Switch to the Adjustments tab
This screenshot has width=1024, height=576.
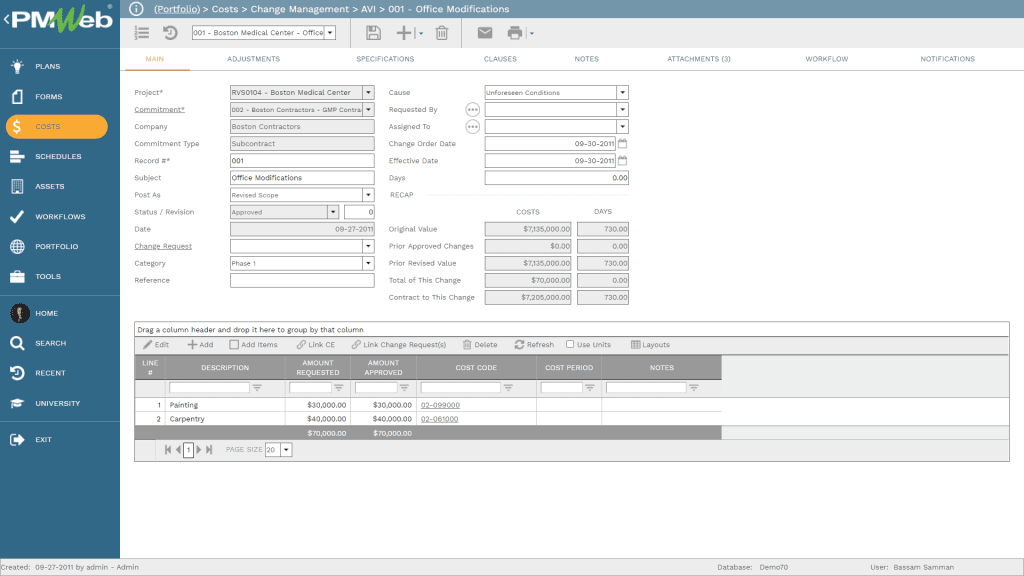[x=253, y=59]
